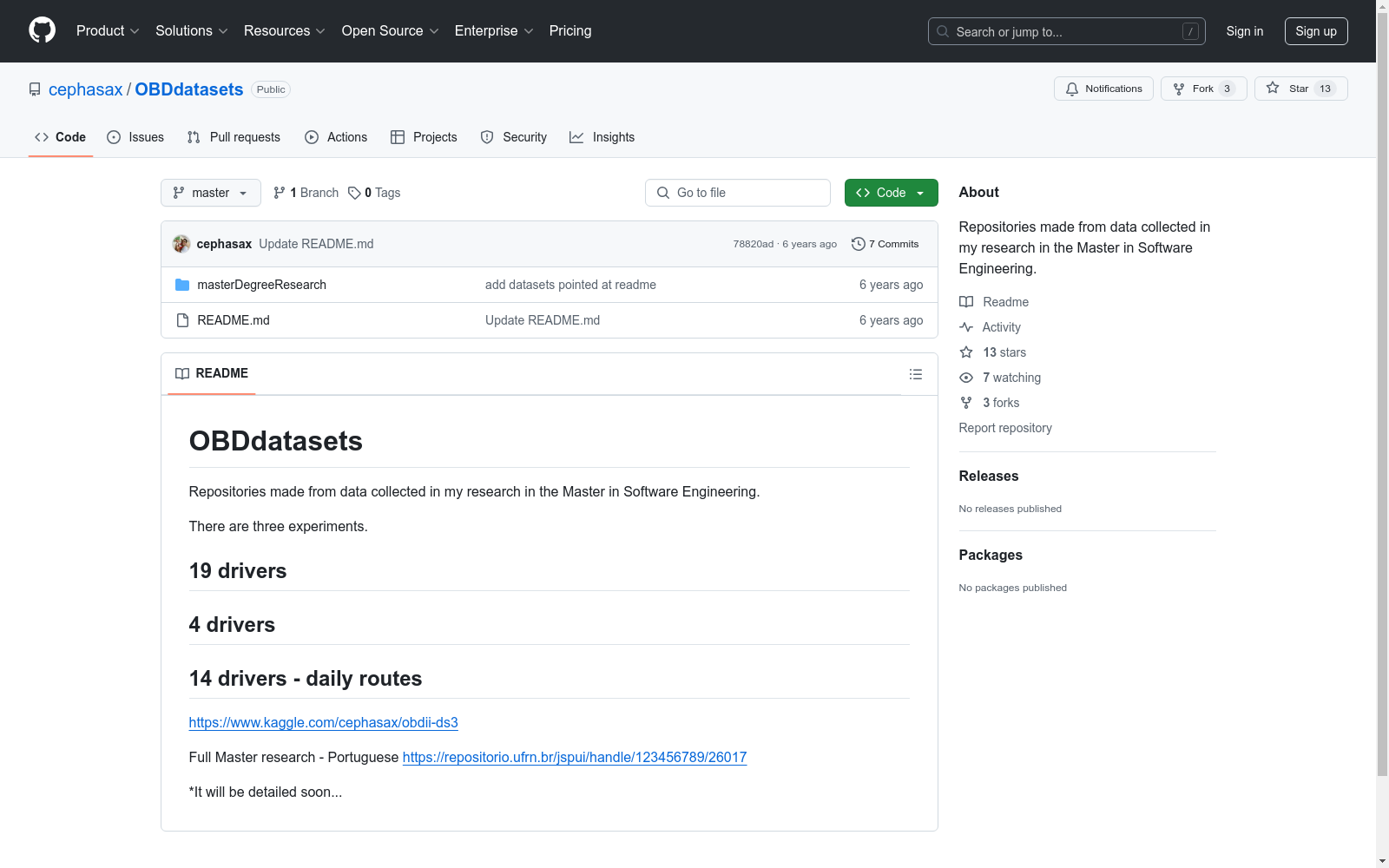The width and height of the screenshot is (1389, 868).
Task: Click the cephasax avatar in commit row
Action: [x=181, y=244]
